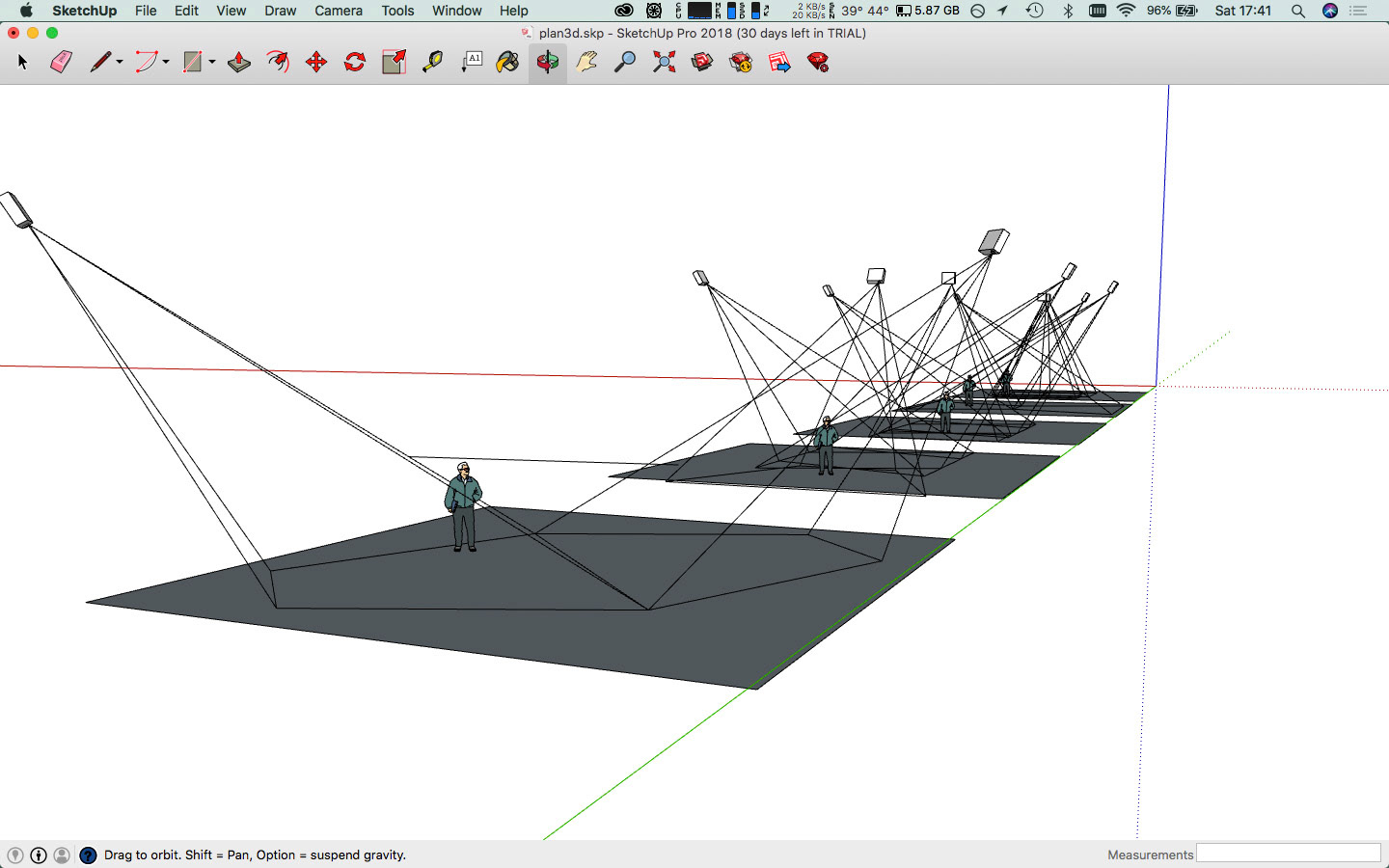
Task: Open the Extension Warehouse icon
Action: tap(741, 62)
